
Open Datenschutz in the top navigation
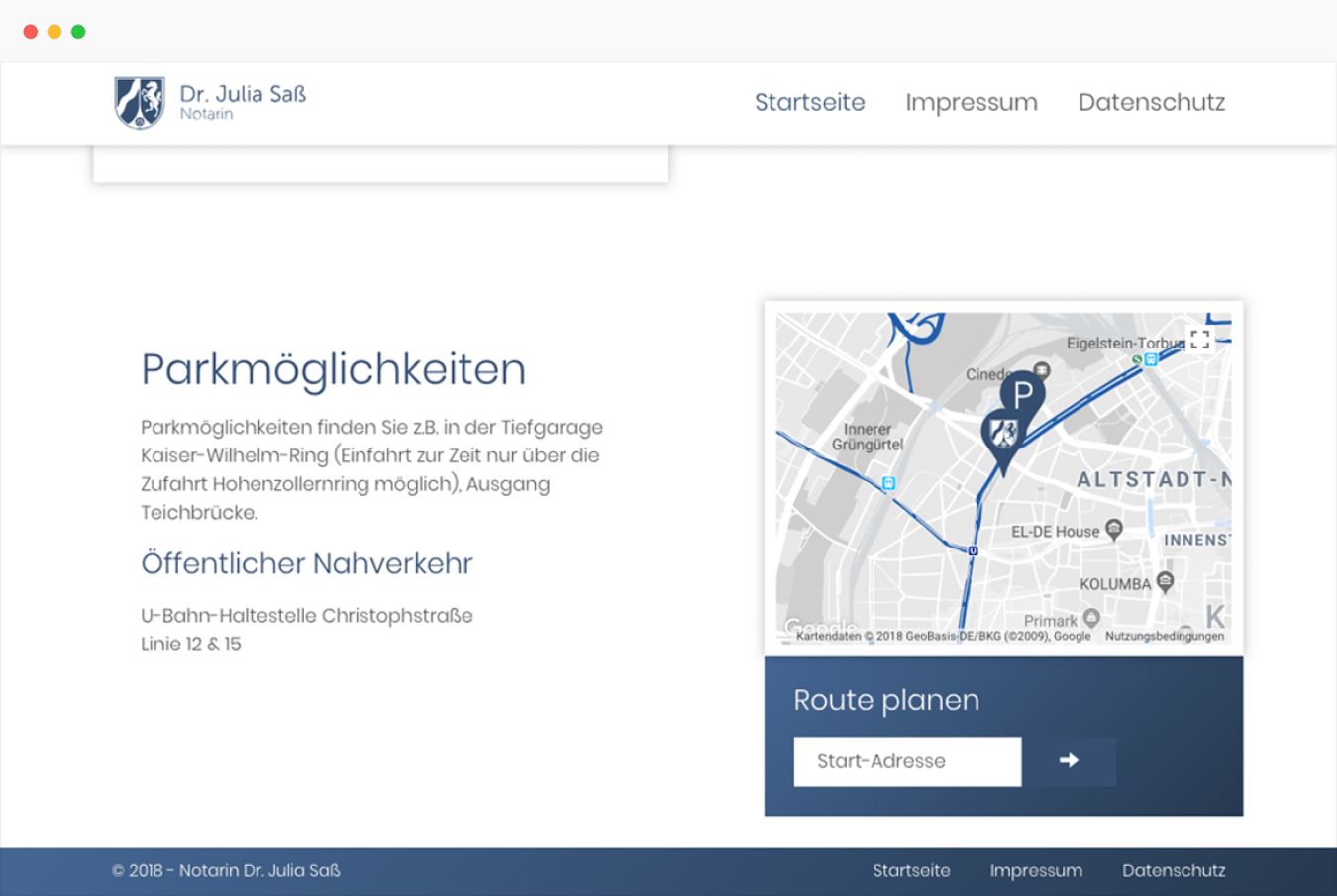coord(1151,102)
